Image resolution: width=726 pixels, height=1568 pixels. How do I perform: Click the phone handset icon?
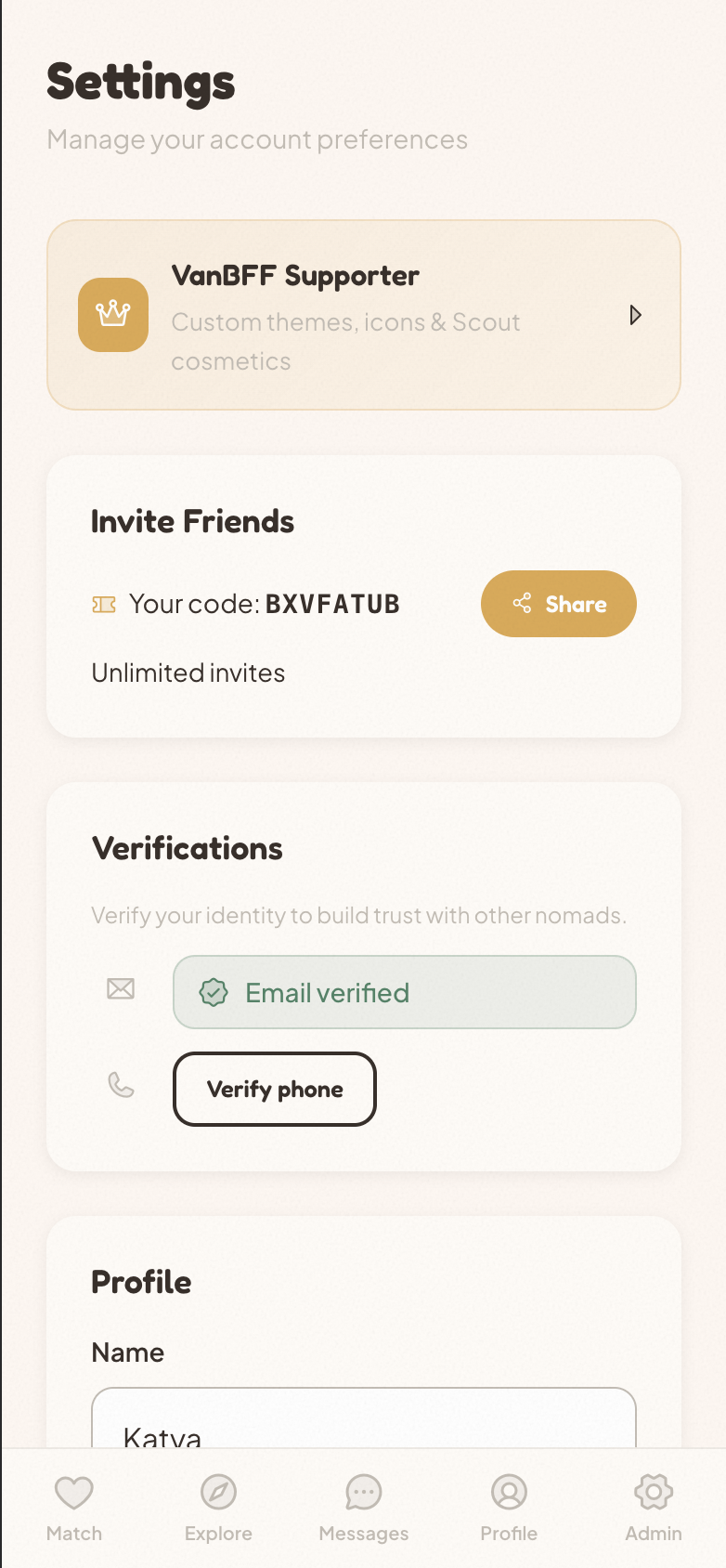pyautogui.click(x=121, y=1085)
